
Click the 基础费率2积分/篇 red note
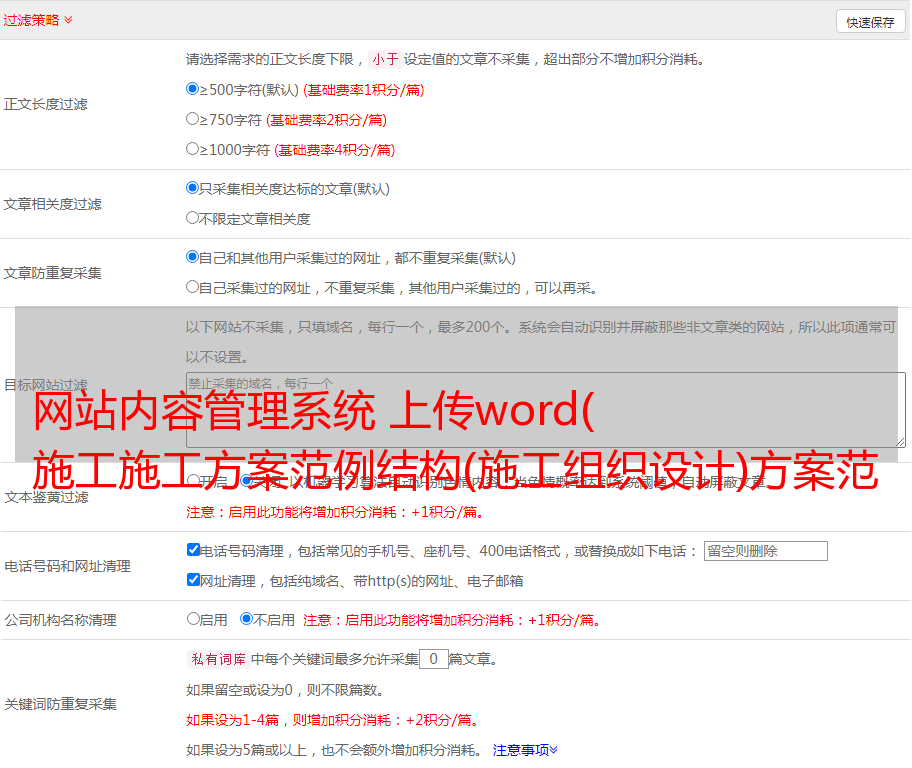tap(327, 120)
